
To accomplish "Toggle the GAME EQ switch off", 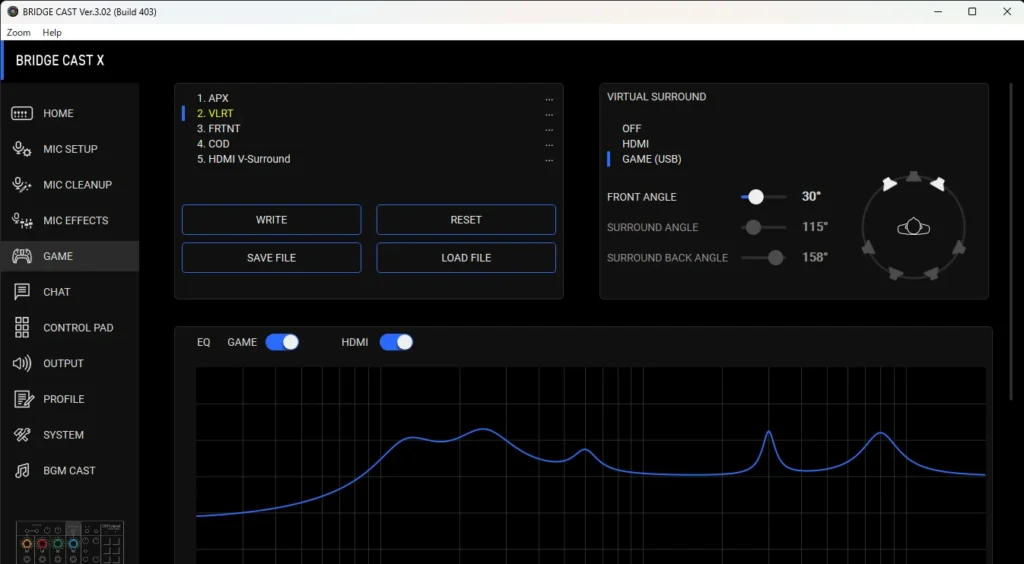I will 282,342.
